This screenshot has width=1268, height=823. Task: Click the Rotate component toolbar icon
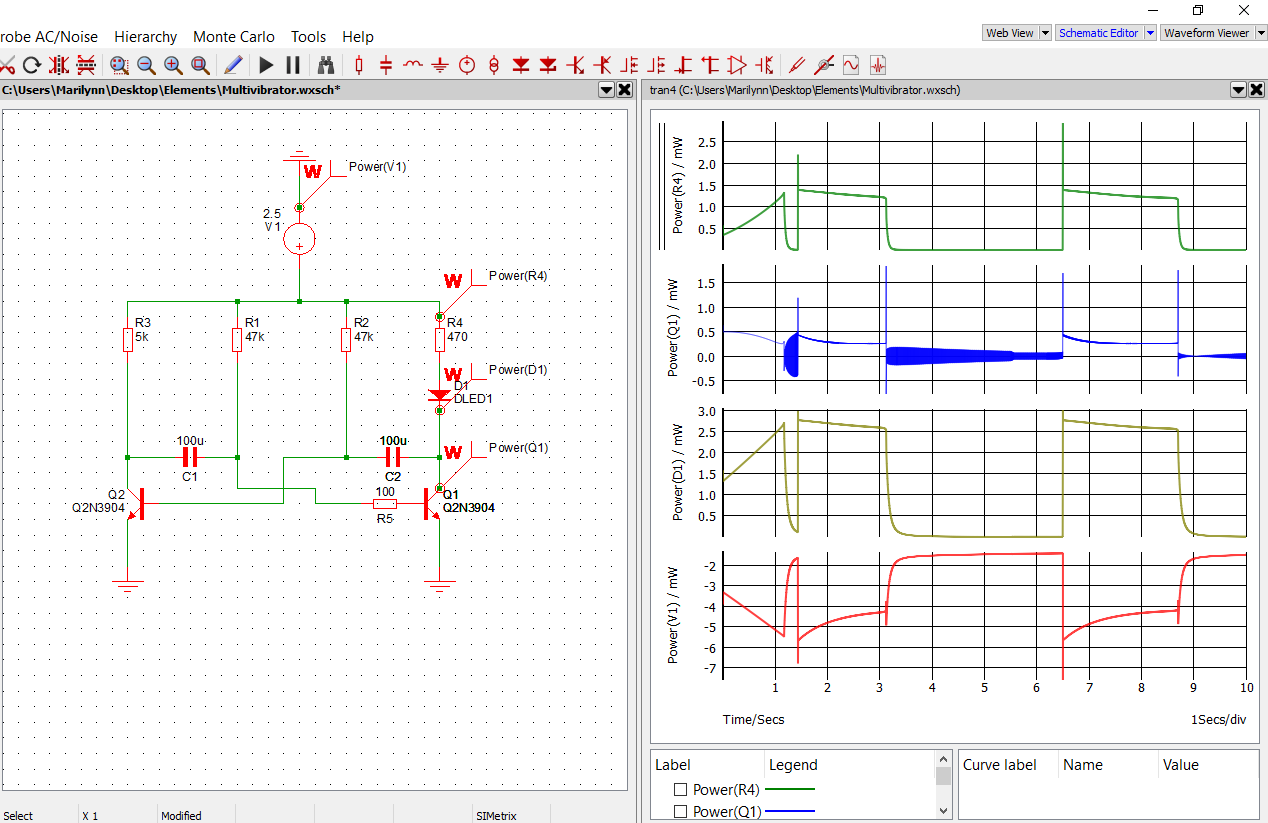point(32,65)
